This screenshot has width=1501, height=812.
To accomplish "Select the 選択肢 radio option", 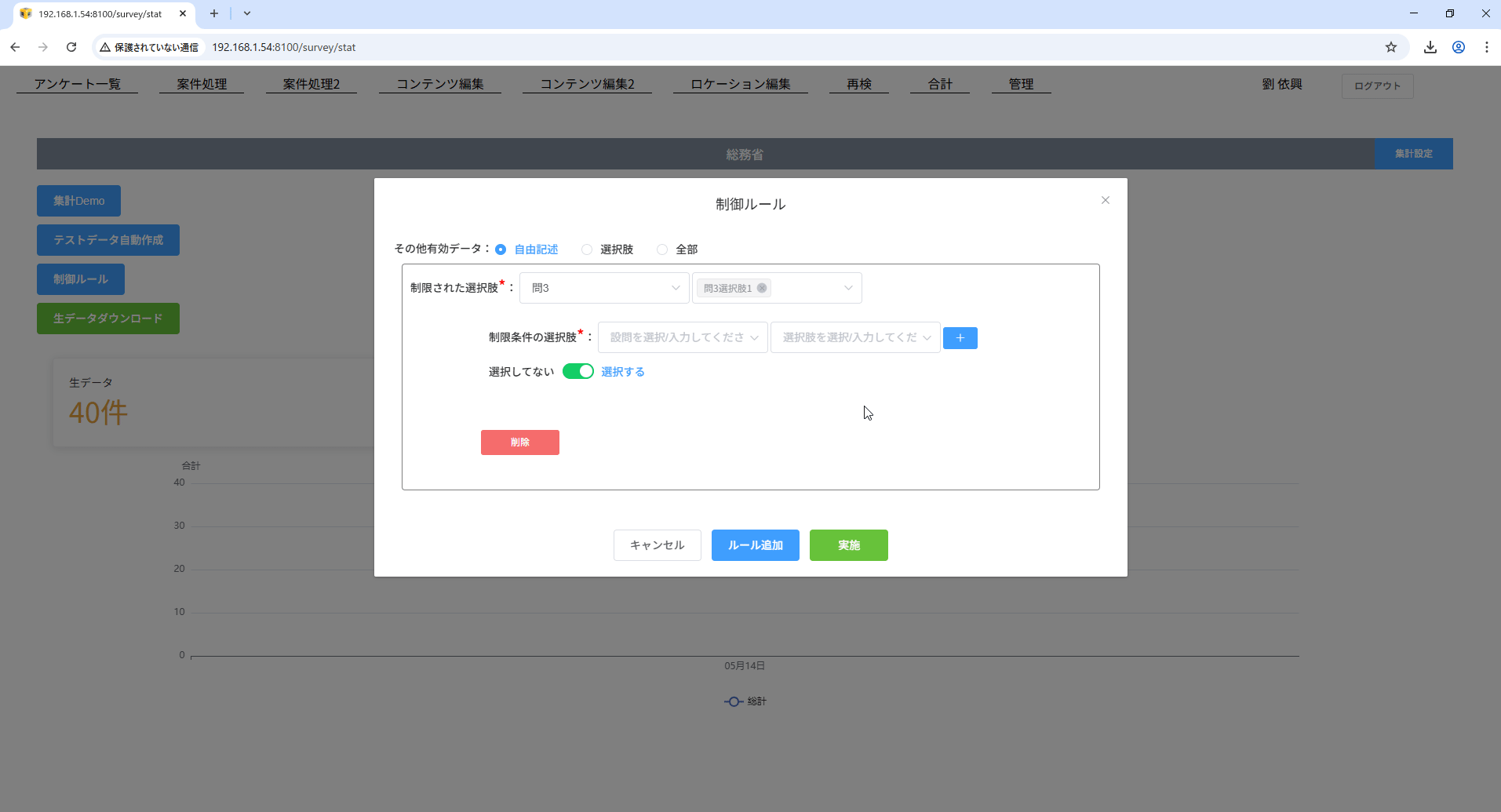I will [587, 249].
